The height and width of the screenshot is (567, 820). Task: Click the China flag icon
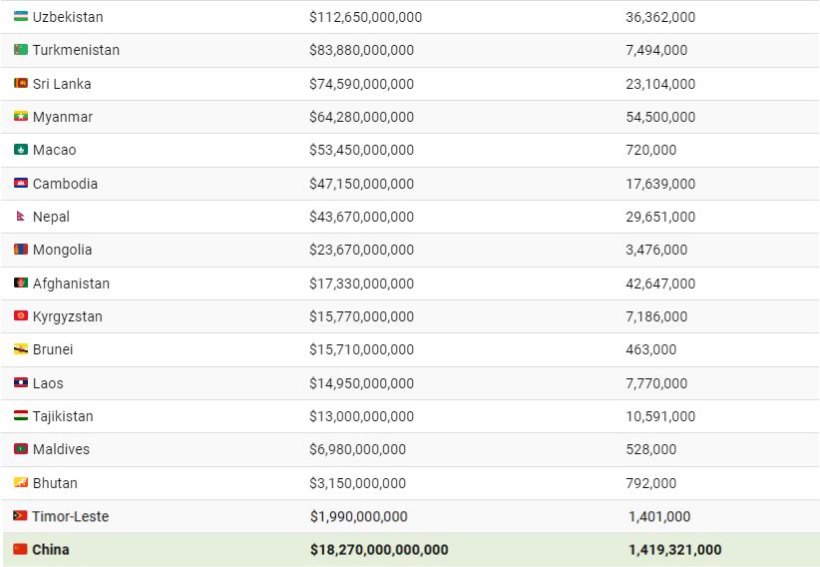[x=20, y=550]
